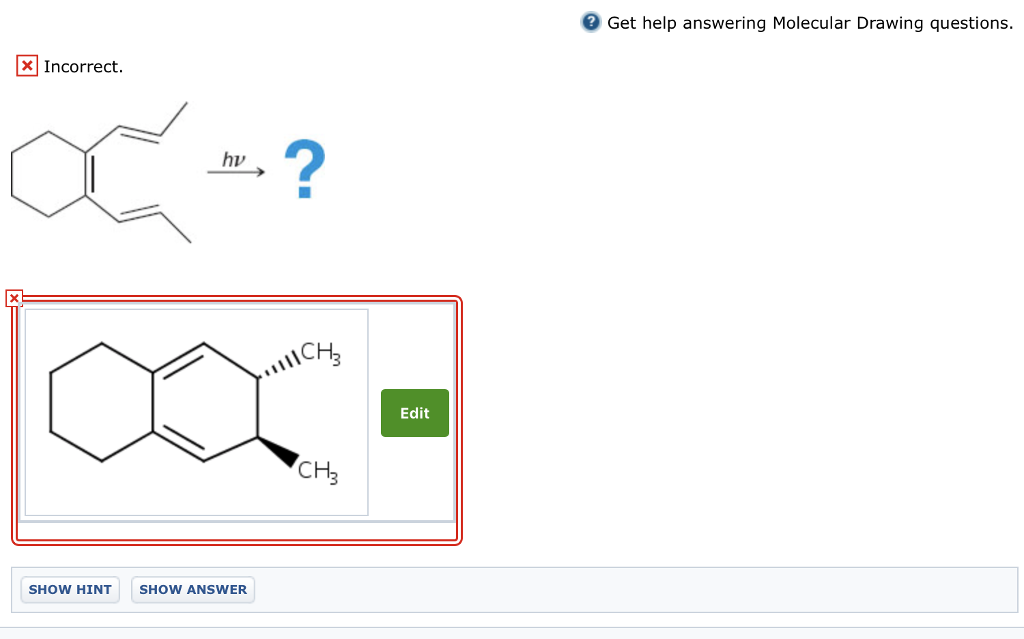
Task: Click the small red X to remove the submitted answer
Action: pyautogui.click(x=15, y=298)
